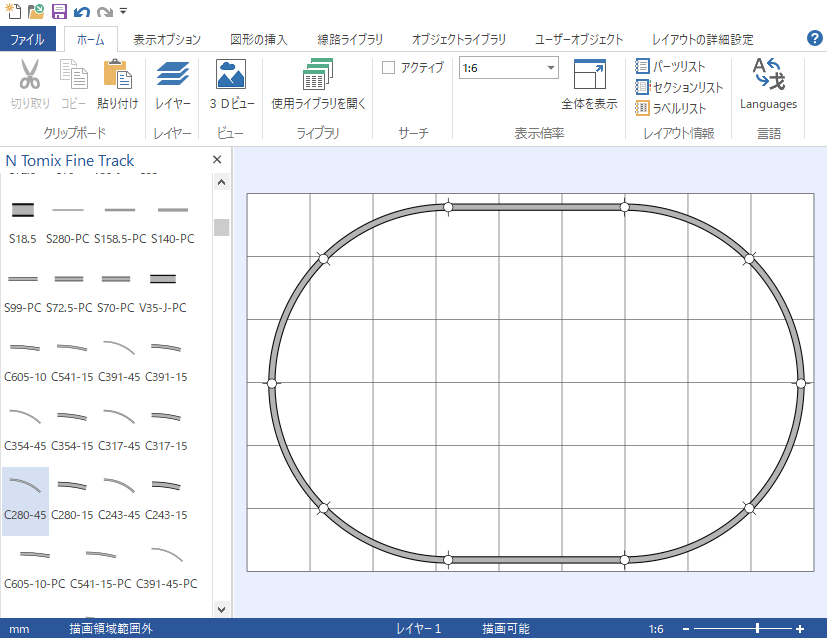Save the layout with the floppy icon
Image resolution: width=827 pixels, height=638 pixels.
point(59,11)
